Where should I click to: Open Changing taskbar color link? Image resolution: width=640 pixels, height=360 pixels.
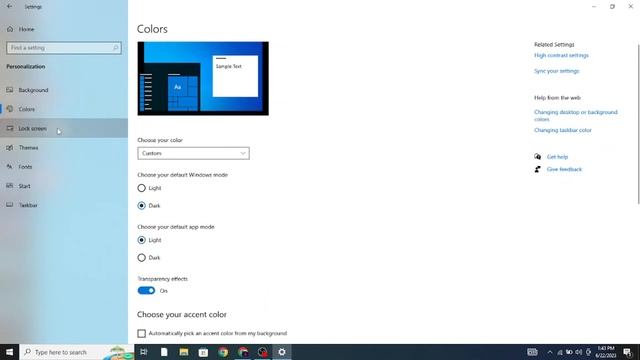(x=562, y=130)
